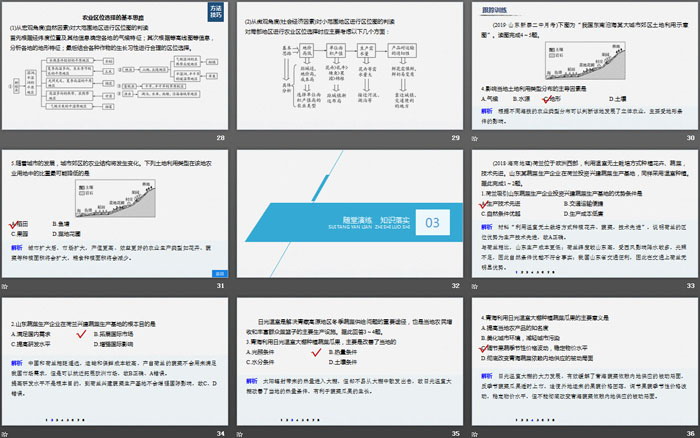Click slide number 30 label

[691, 138]
